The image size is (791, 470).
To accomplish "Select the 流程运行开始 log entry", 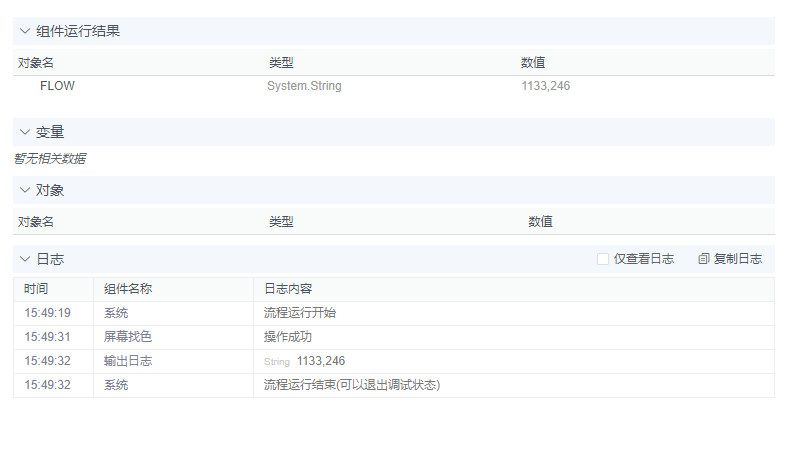I will click(300, 313).
